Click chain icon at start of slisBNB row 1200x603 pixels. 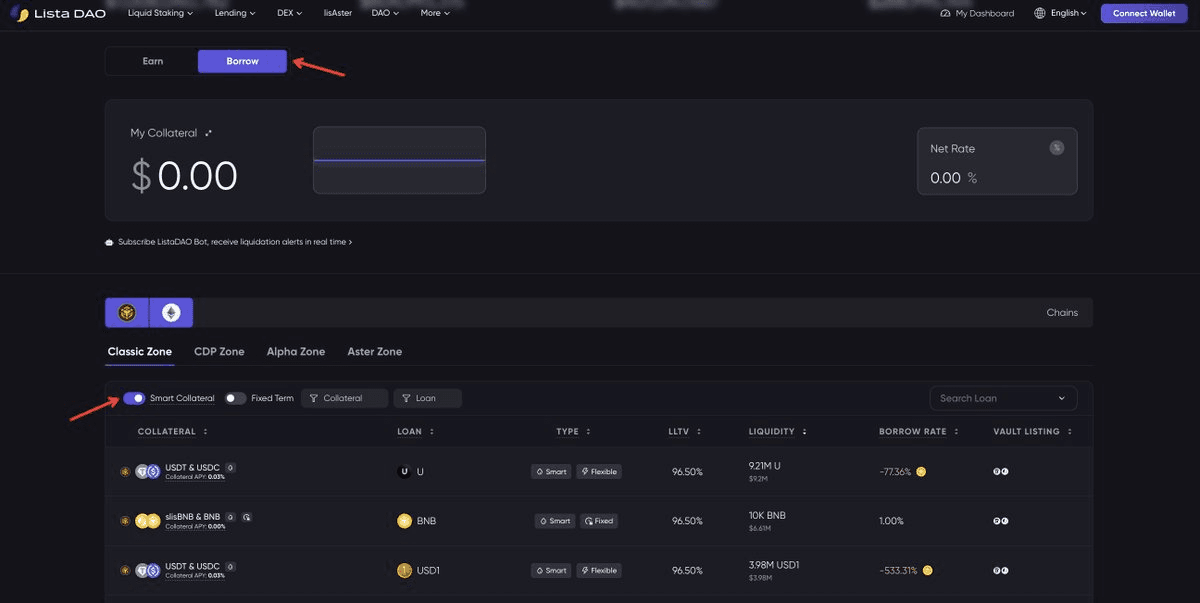pyautogui.click(x=125, y=521)
